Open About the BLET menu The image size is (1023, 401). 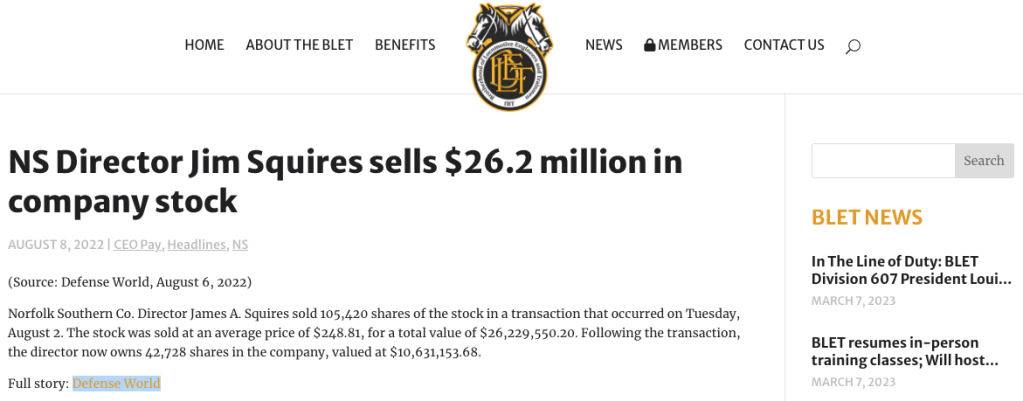click(299, 45)
